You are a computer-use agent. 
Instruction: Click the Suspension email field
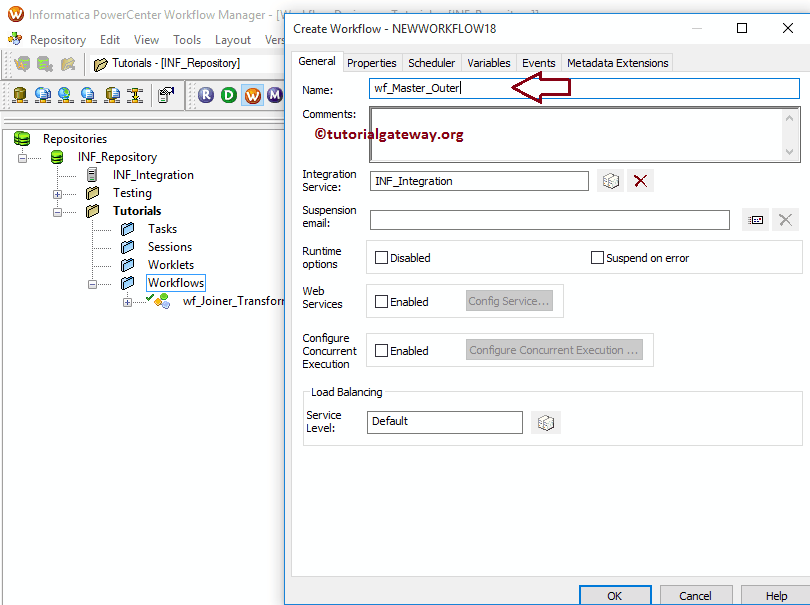click(550, 220)
